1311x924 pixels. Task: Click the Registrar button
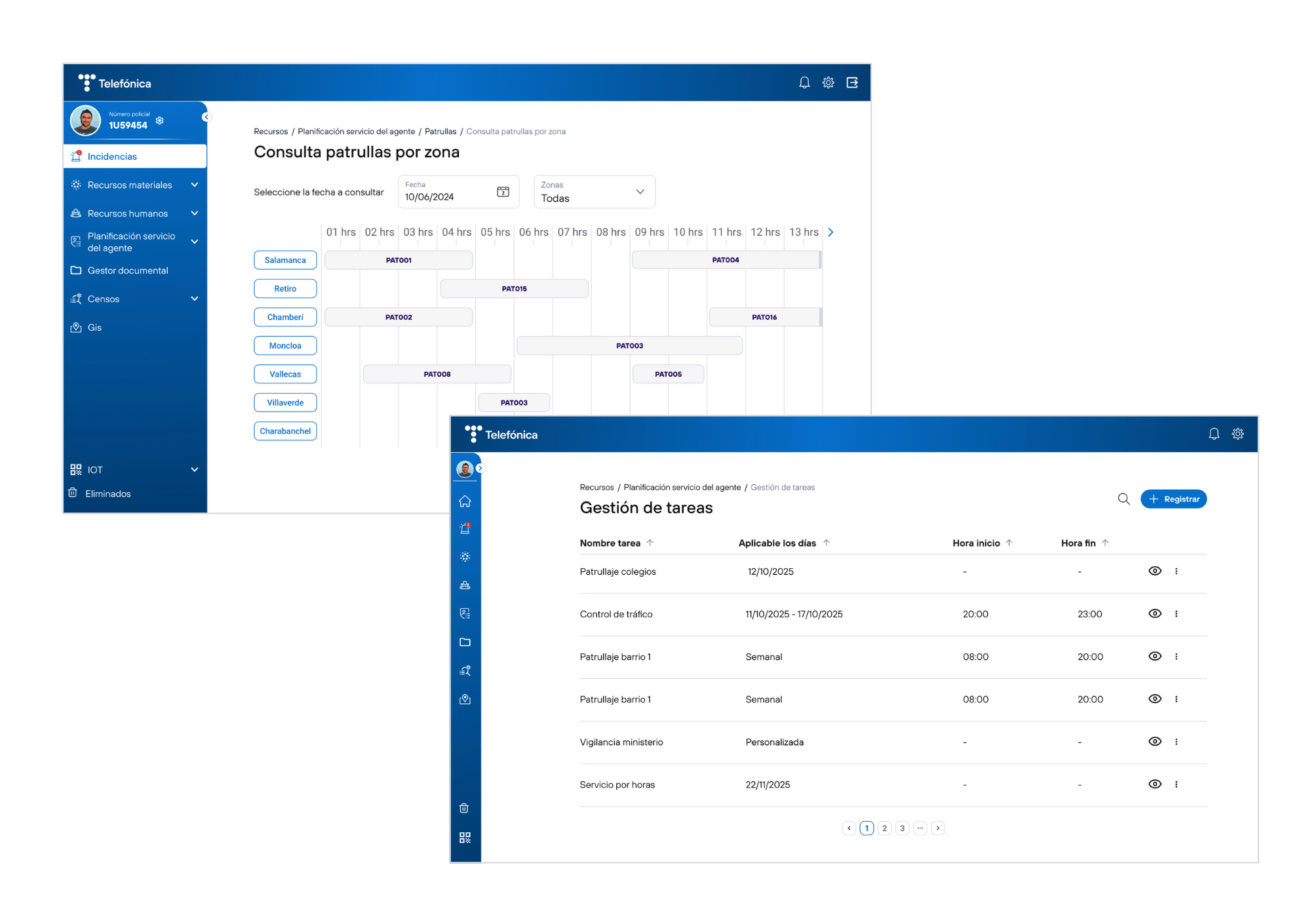coord(1173,499)
